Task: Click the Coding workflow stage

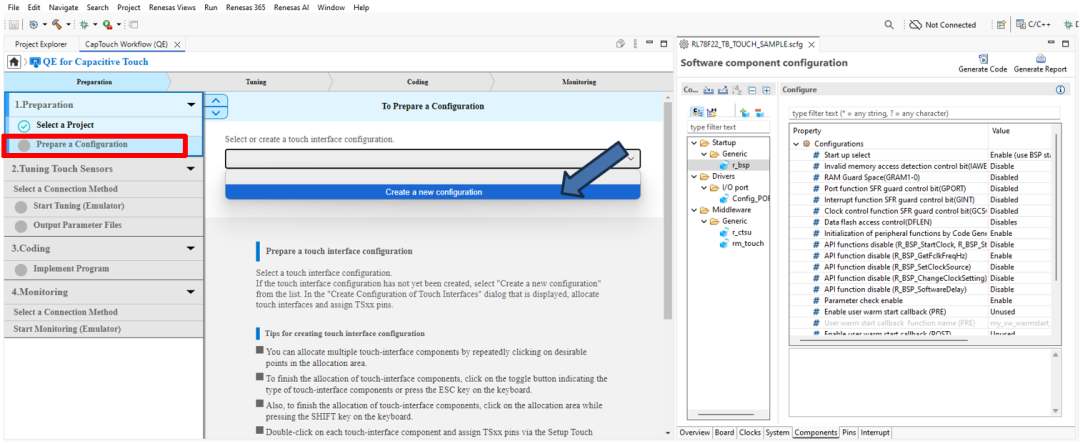Action: point(417,82)
